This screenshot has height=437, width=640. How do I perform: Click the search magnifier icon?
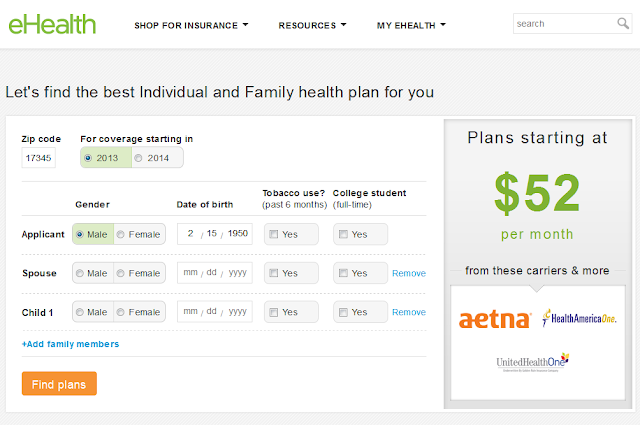click(x=623, y=24)
